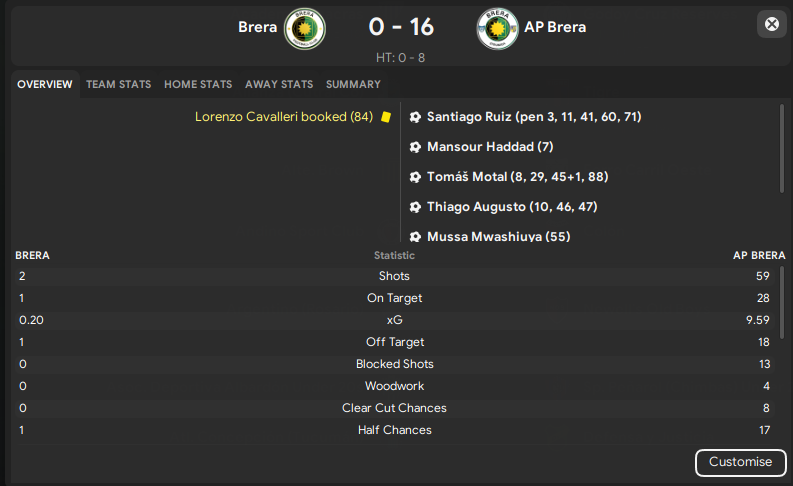Viewport: 793px width, 486px height.
Task: Click the statistics table scrollbar
Action: coord(782,302)
